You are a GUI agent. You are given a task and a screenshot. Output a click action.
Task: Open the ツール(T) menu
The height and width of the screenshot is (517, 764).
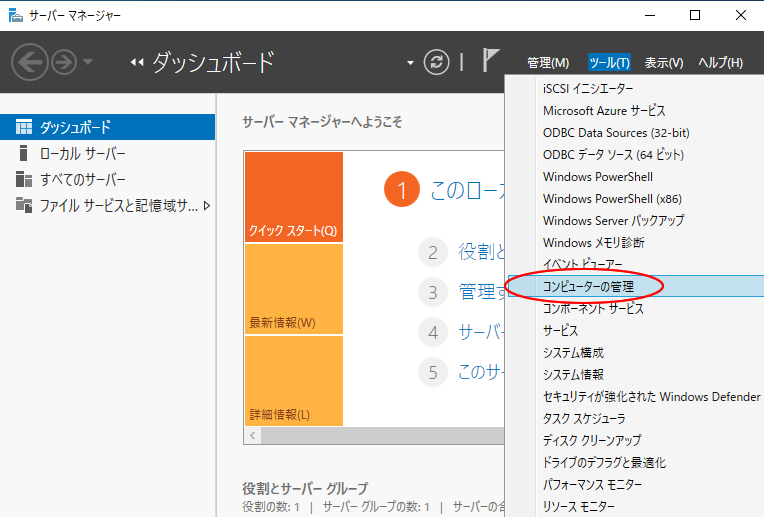coord(609,62)
